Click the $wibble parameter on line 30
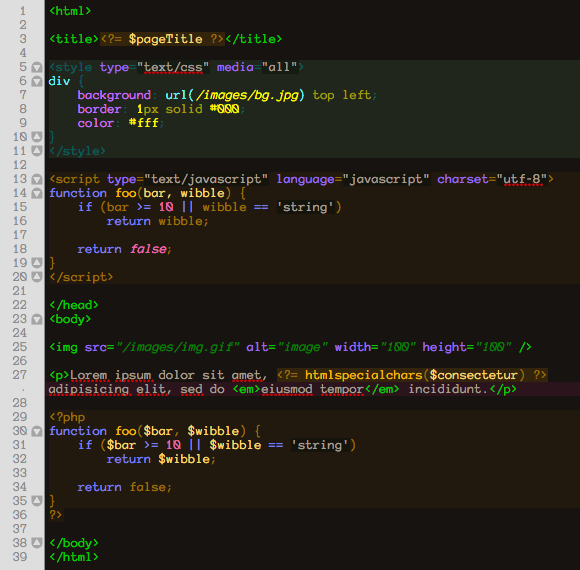The height and width of the screenshot is (570, 580). tap(213, 431)
